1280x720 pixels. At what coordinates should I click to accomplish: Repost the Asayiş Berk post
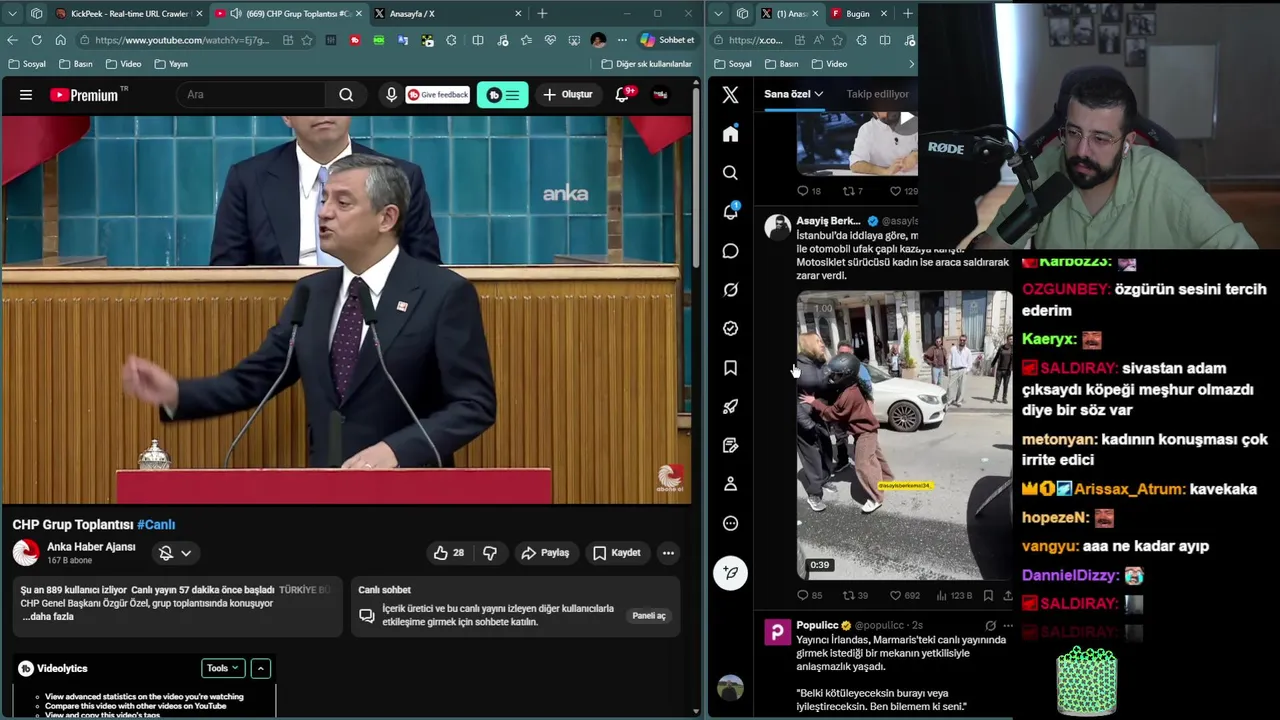pyautogui.click(x=855, y=596)
